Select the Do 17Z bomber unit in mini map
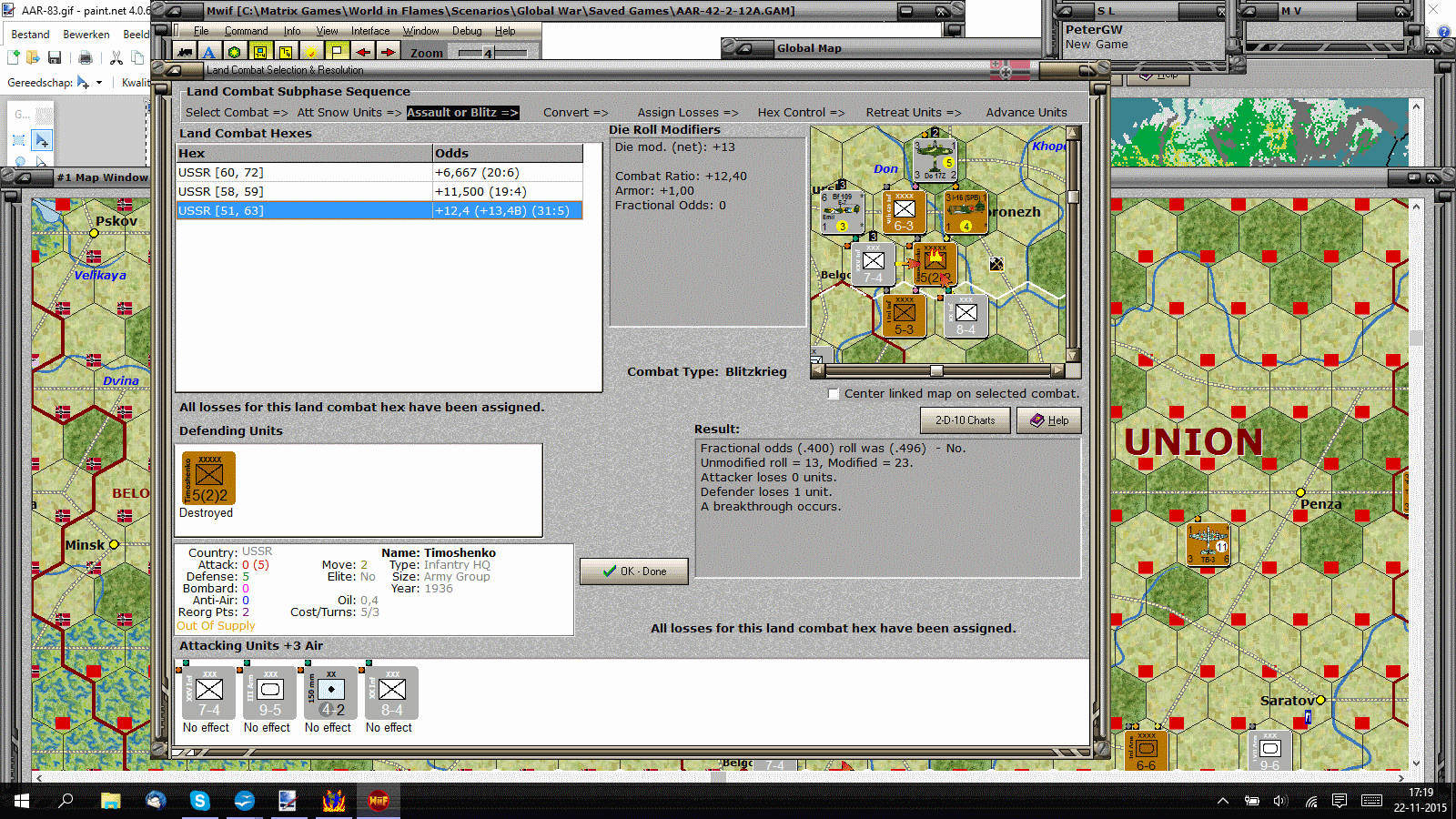1456x819 pixels. (x=935, y=159)
